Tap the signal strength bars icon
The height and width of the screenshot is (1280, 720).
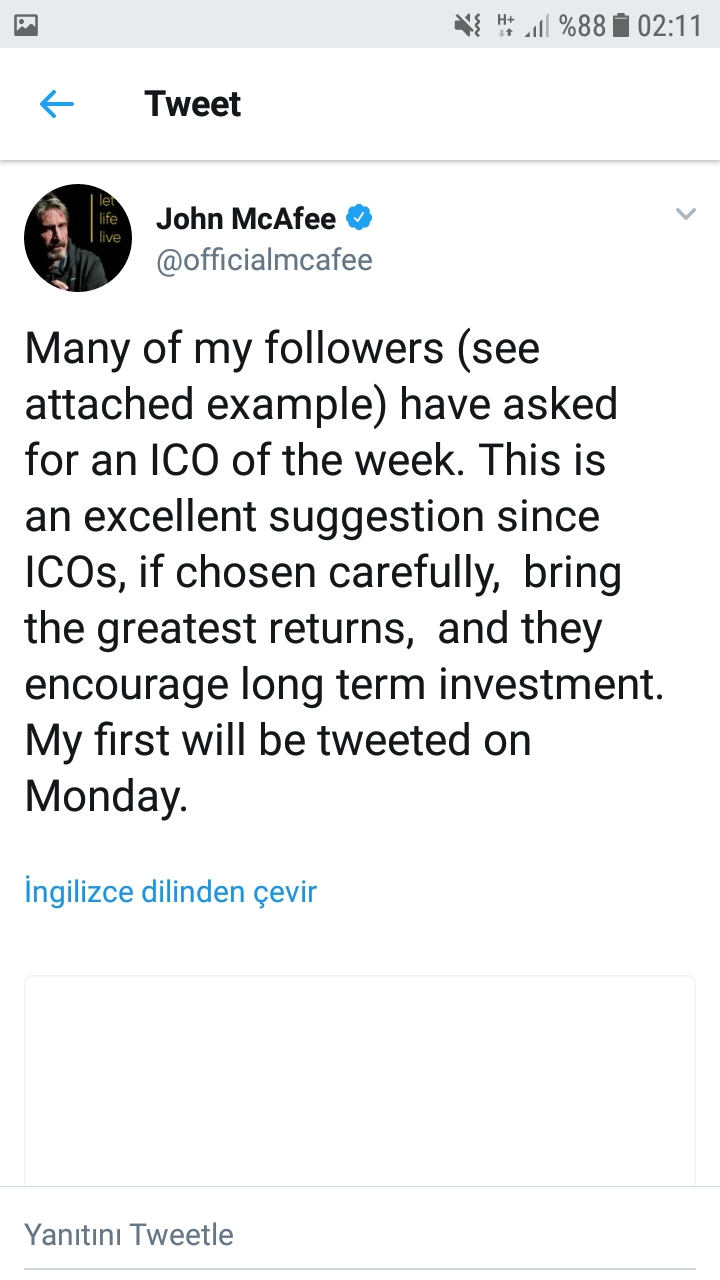tap(538, 26)
